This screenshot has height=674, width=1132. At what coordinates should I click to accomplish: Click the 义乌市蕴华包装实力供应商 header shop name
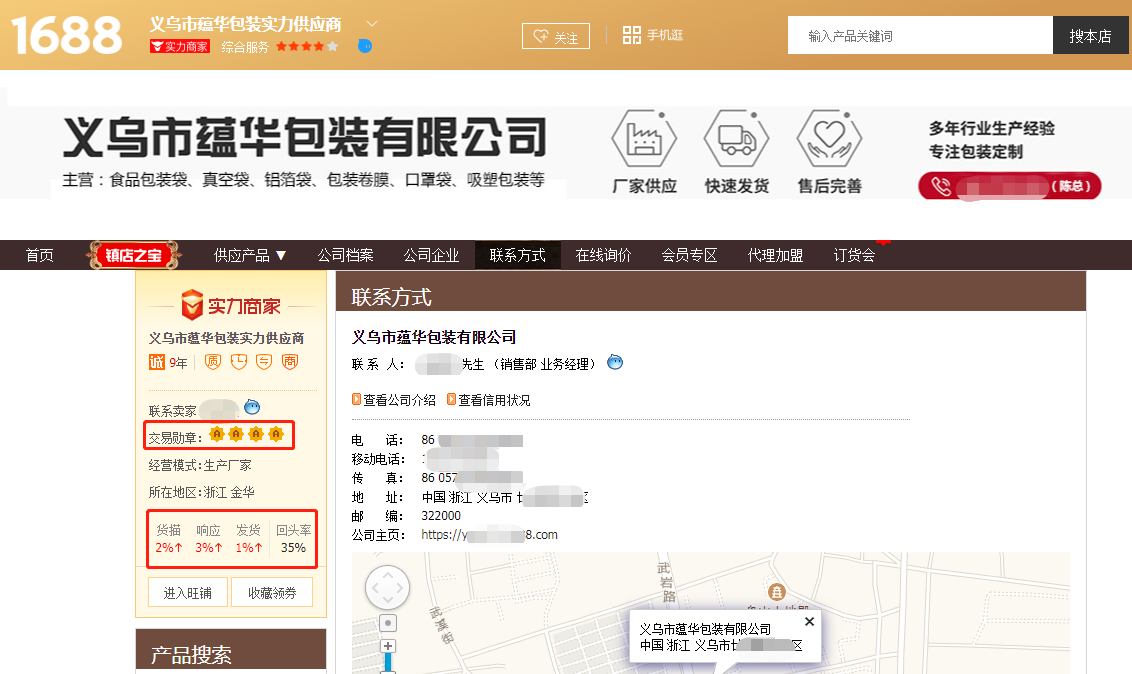click(245, 24)
